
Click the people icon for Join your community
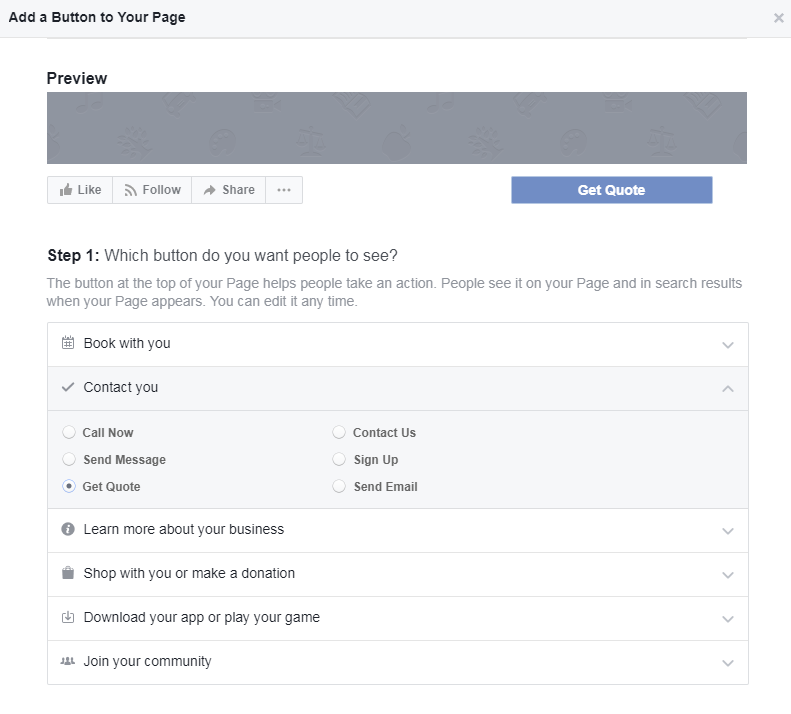68,661
